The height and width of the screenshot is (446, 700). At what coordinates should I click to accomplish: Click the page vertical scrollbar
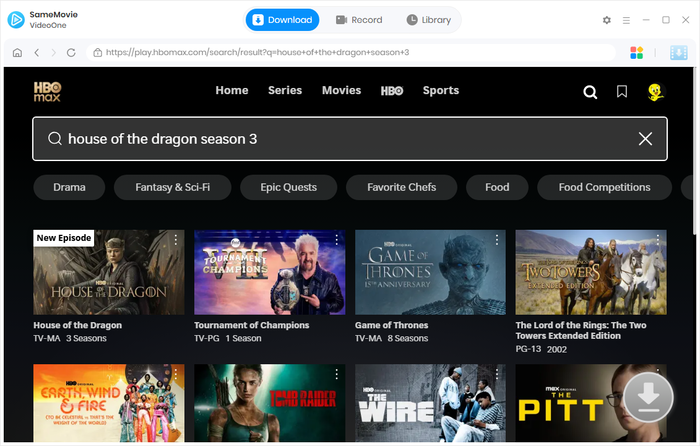pos(696,152)
